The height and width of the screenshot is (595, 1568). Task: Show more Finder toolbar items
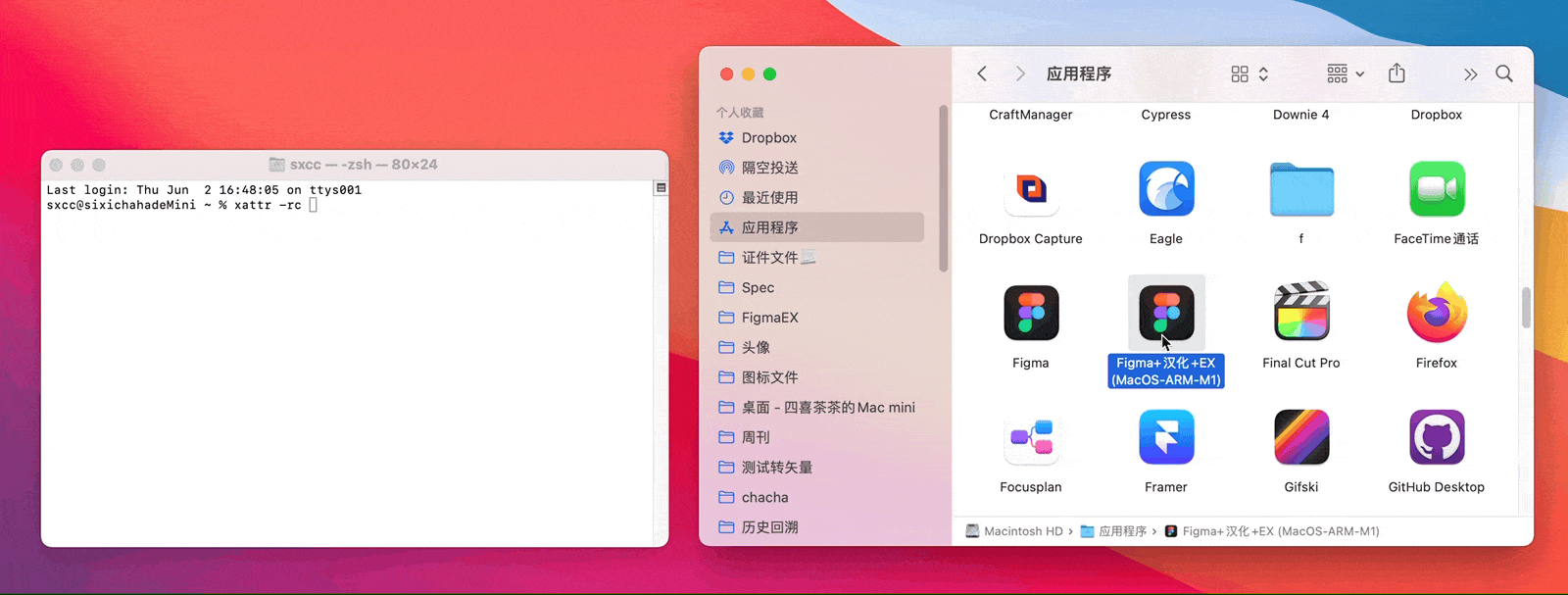[x=1470, y=74]
